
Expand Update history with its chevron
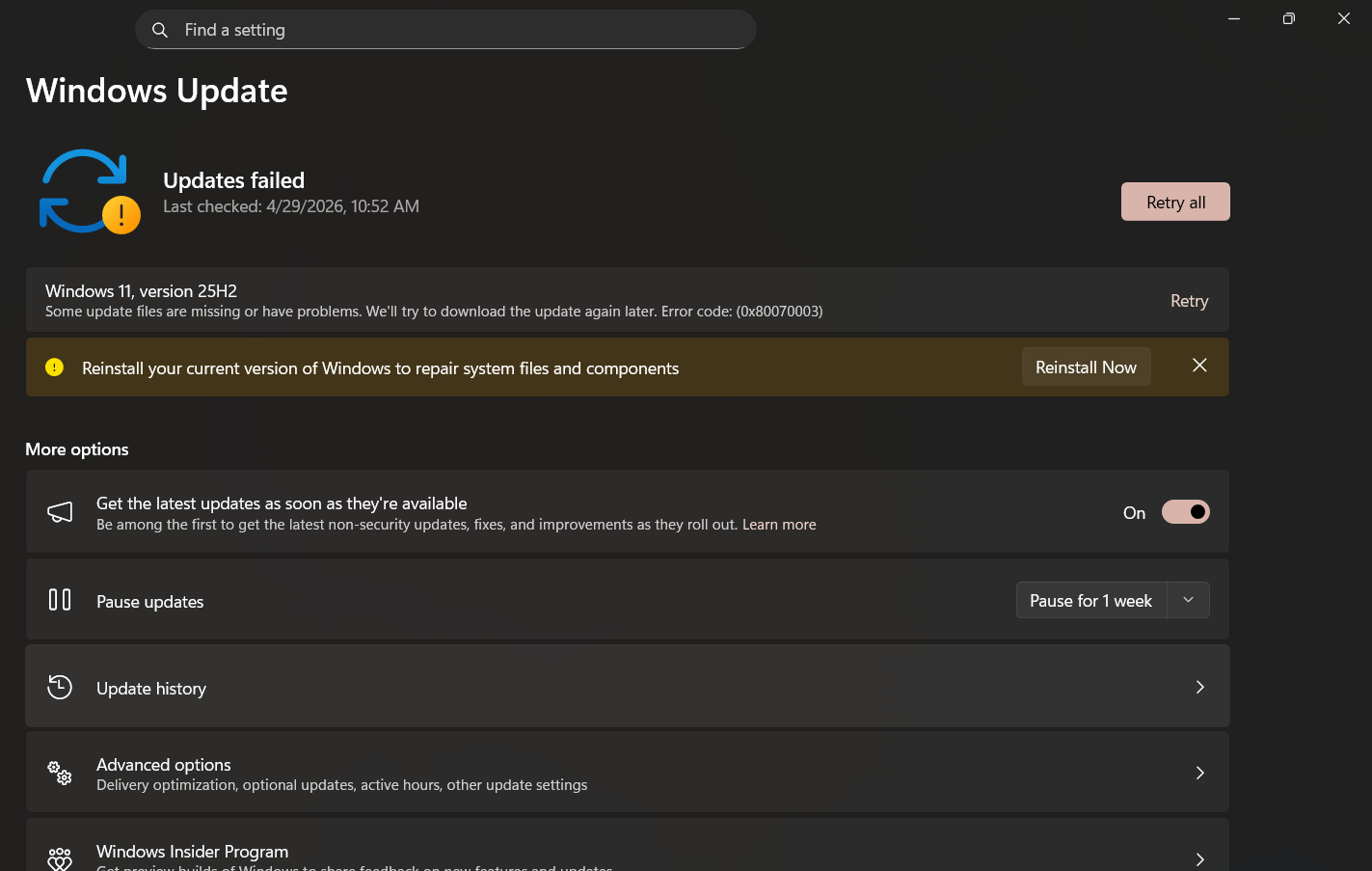[1200, 687]
